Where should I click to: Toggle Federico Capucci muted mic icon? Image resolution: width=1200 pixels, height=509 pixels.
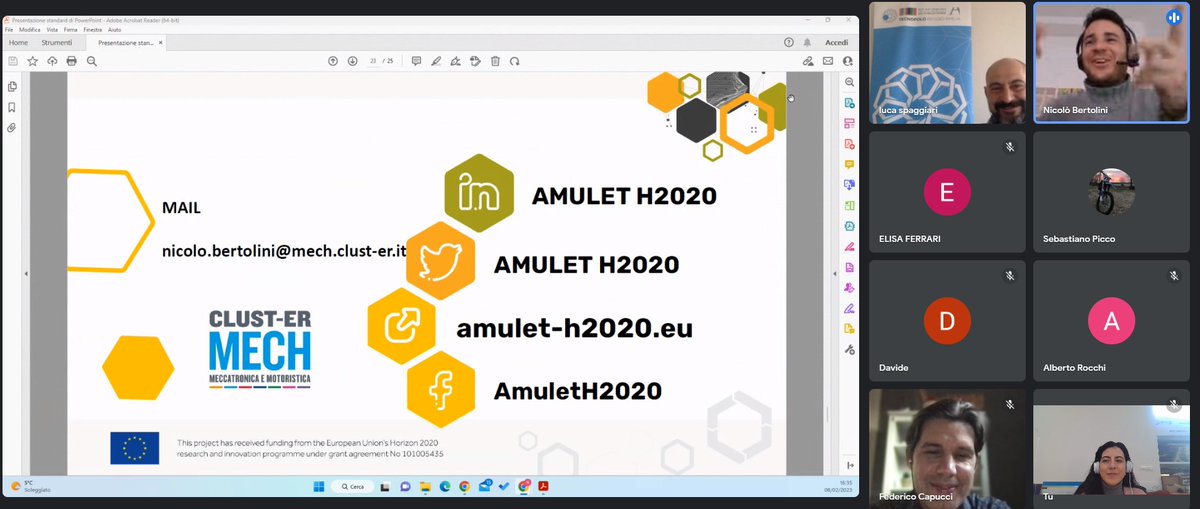tap(1010, 404)
